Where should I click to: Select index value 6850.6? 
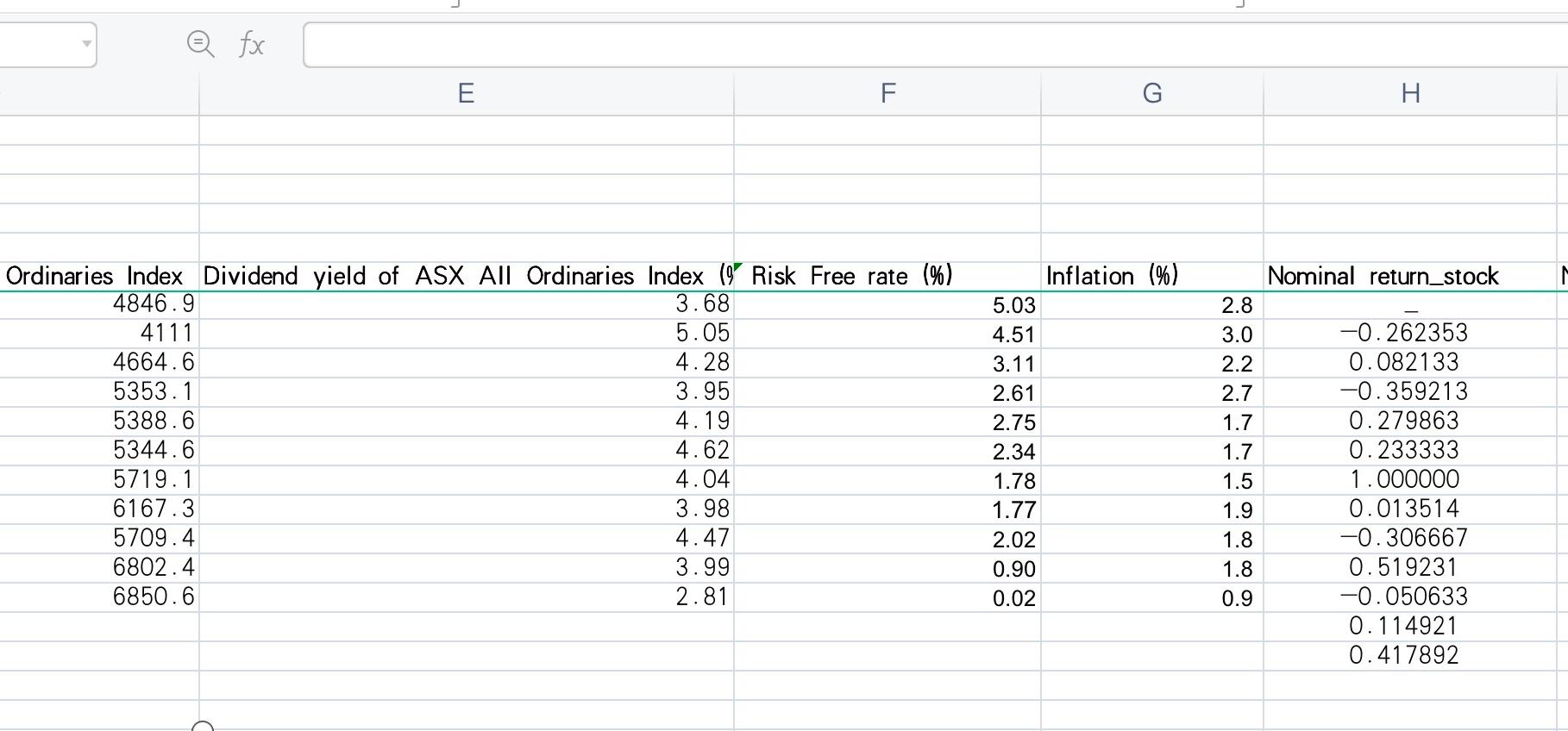click(x=99, y=597)
